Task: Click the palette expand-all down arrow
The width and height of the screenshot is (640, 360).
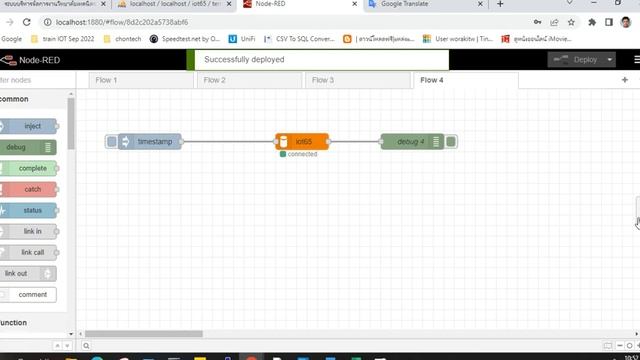Action: click(x=67, y=346)
